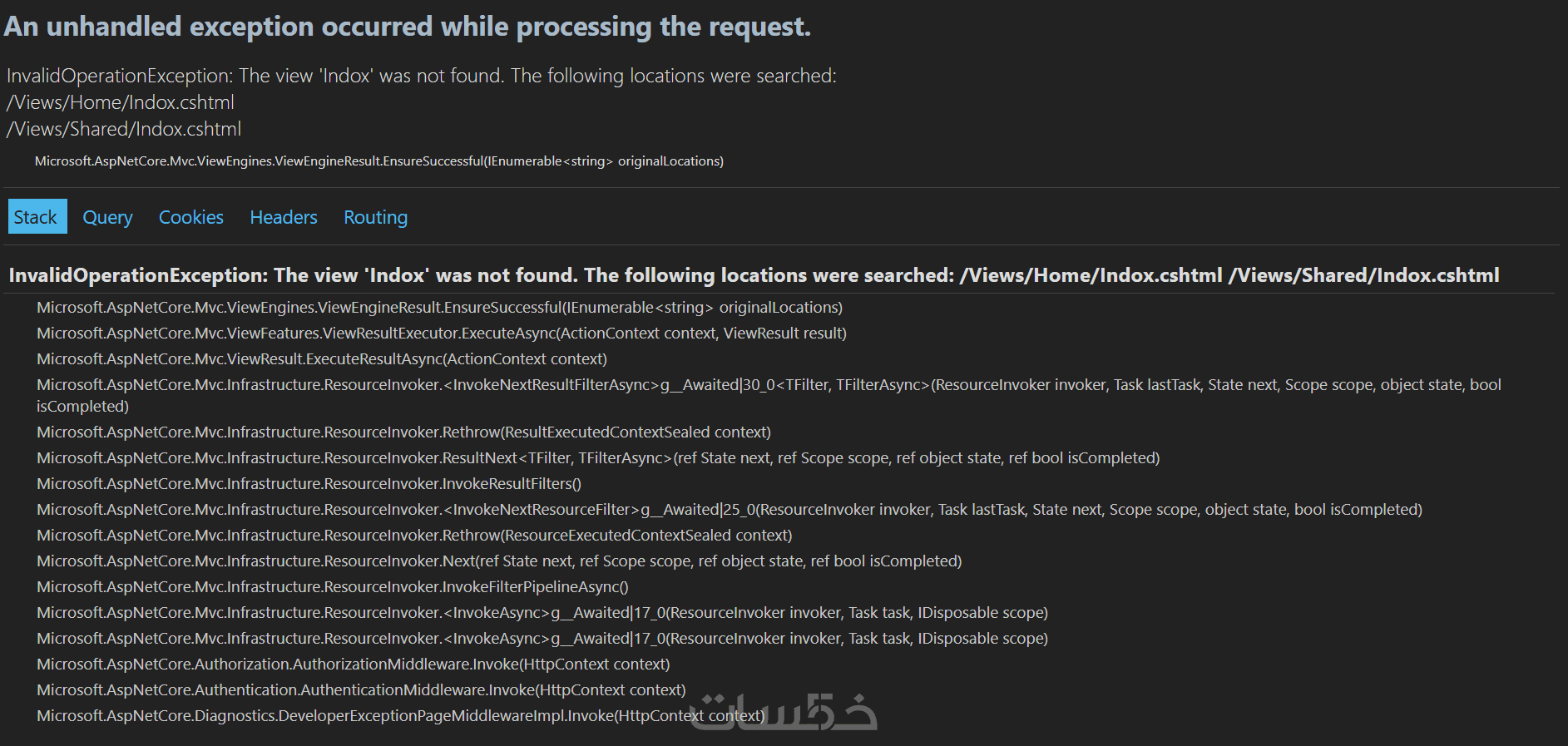Click the InvokeNextResultFilterAsync stack frame line
The height and width of the screenshot is (746, 1568).
click(x=767, y=385)
